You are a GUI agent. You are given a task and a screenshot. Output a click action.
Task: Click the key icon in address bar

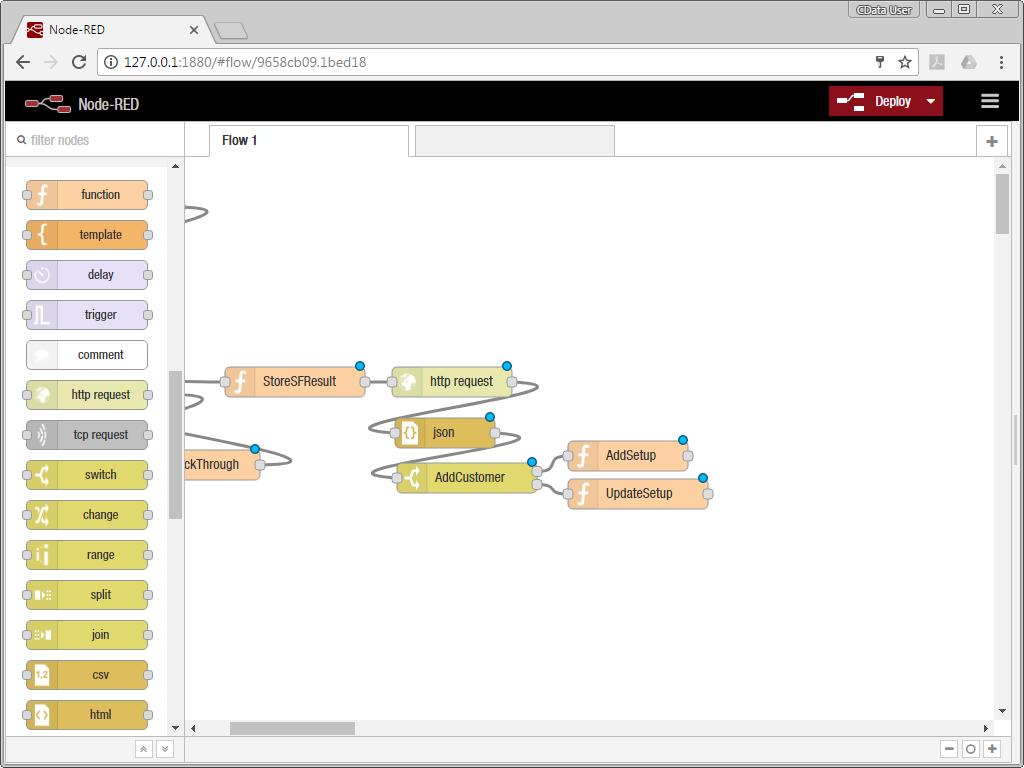pyautogui.click(x=880, y=62)
